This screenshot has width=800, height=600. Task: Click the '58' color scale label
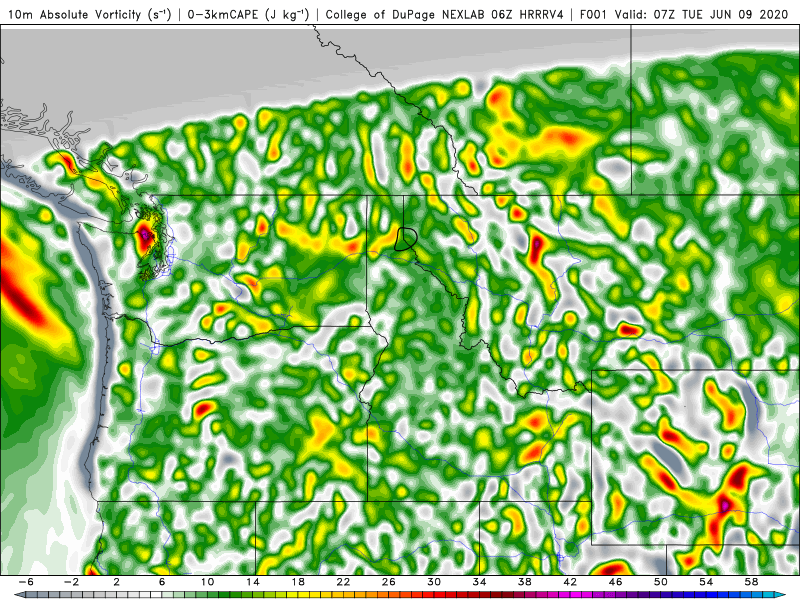(x=752, y=582)
